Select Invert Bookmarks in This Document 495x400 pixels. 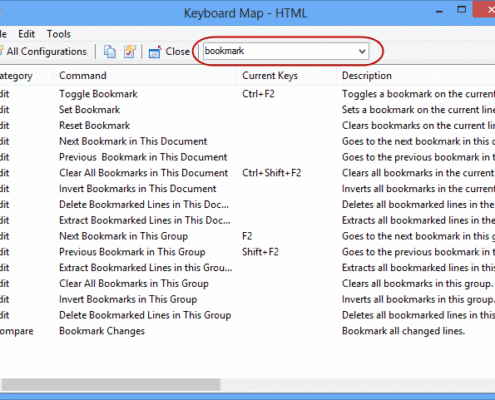138,189
